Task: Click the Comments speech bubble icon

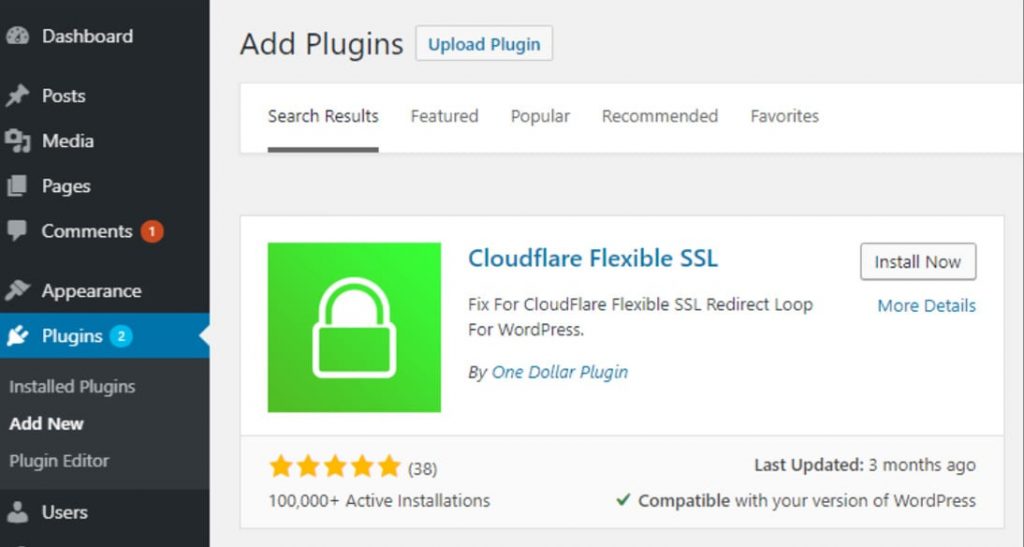Action: [17, 231]
